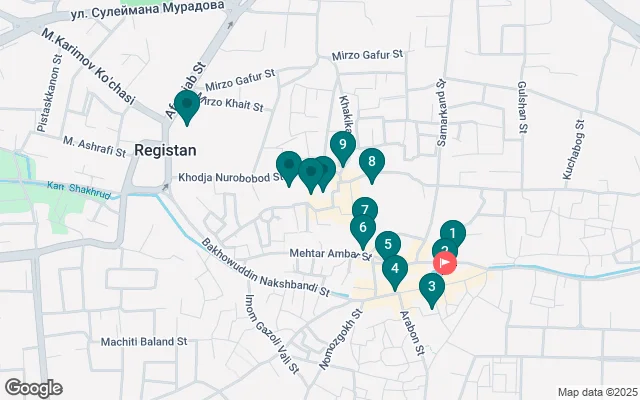Select map pin number 7

[x=365, y=211]
